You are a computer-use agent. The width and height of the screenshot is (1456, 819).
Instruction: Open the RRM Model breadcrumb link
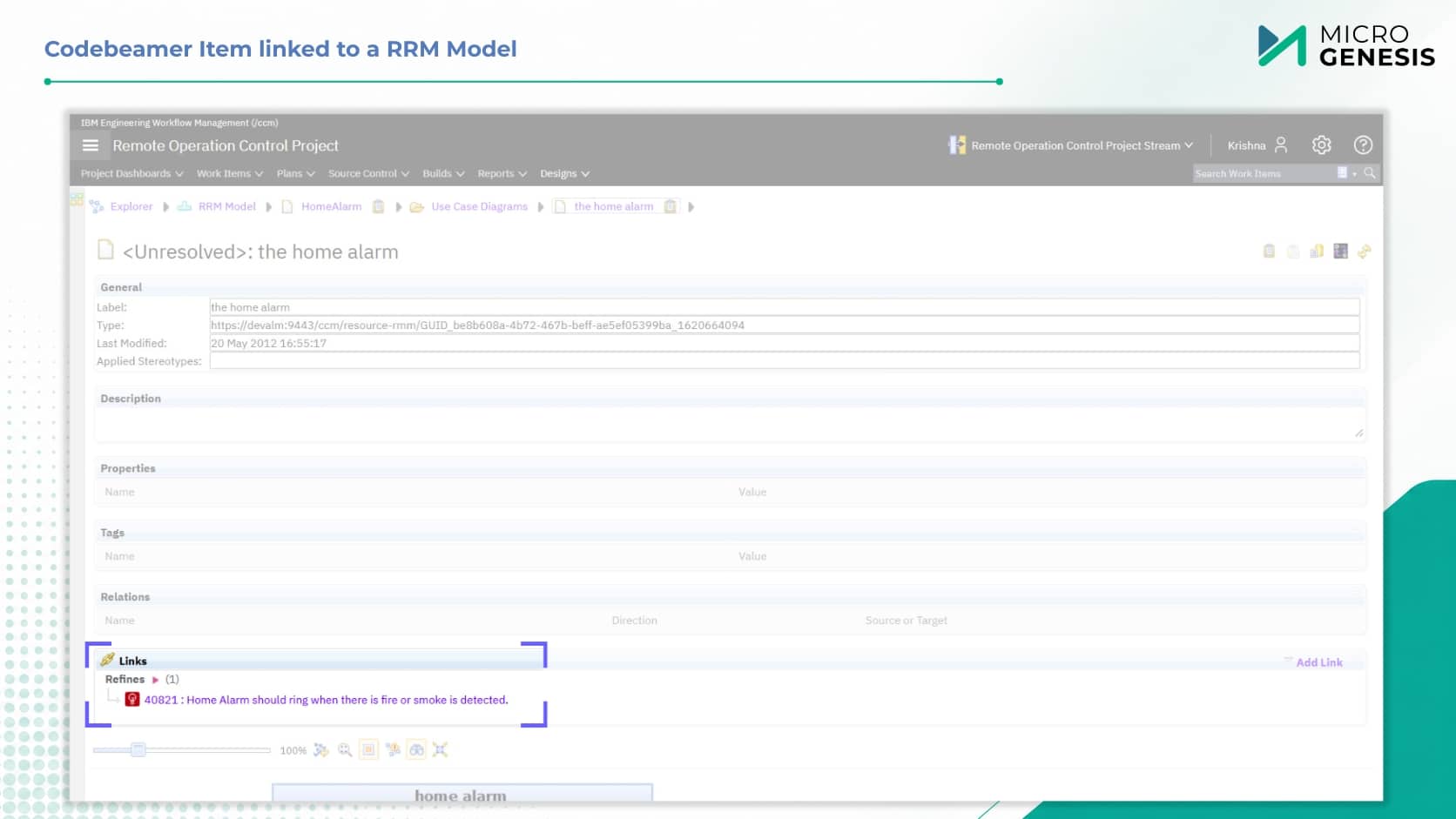tap(227, 206)
